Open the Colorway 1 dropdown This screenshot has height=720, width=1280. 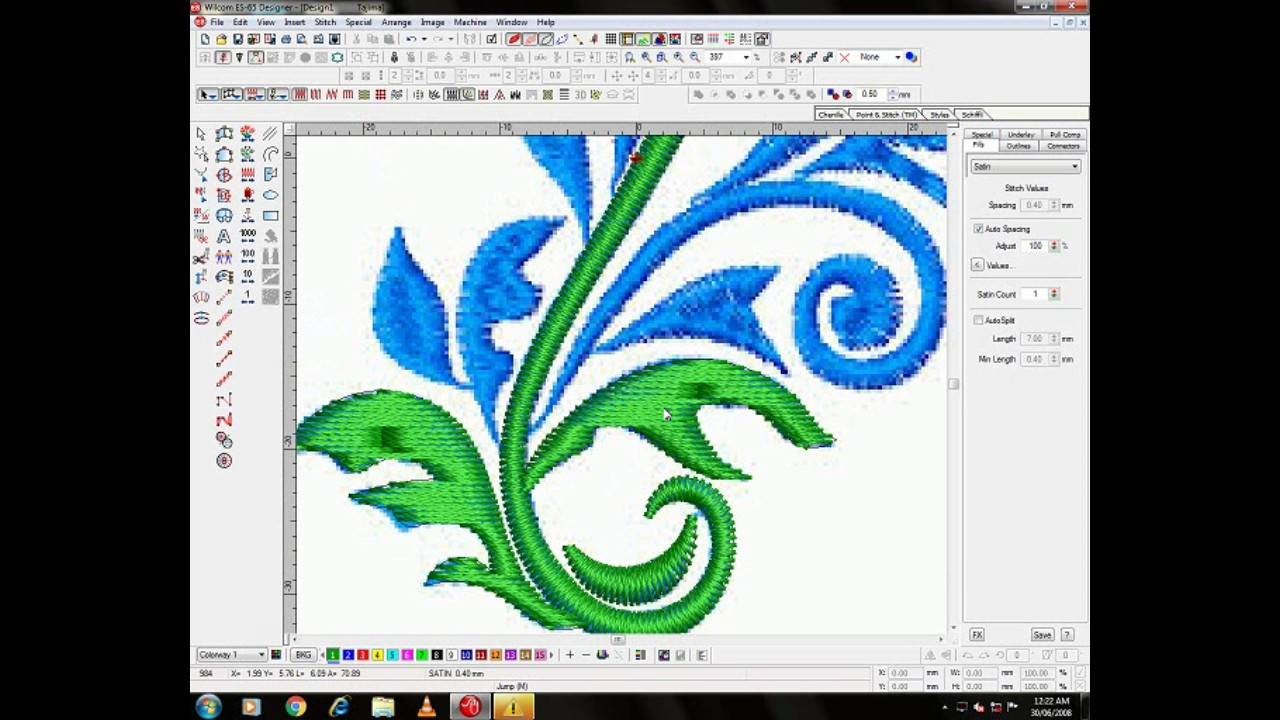click(x=261, y=655)
